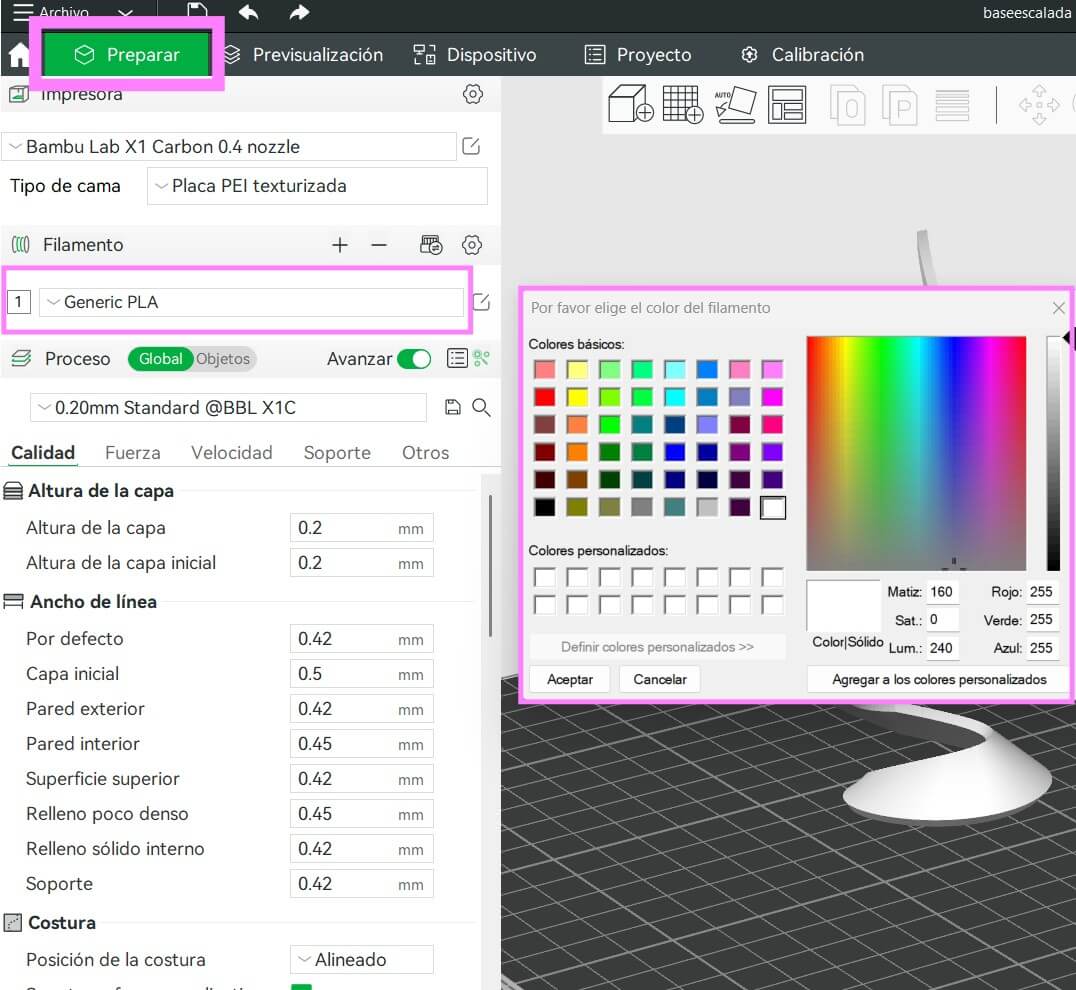Add a new plate grid icon

tap(683, 104)
